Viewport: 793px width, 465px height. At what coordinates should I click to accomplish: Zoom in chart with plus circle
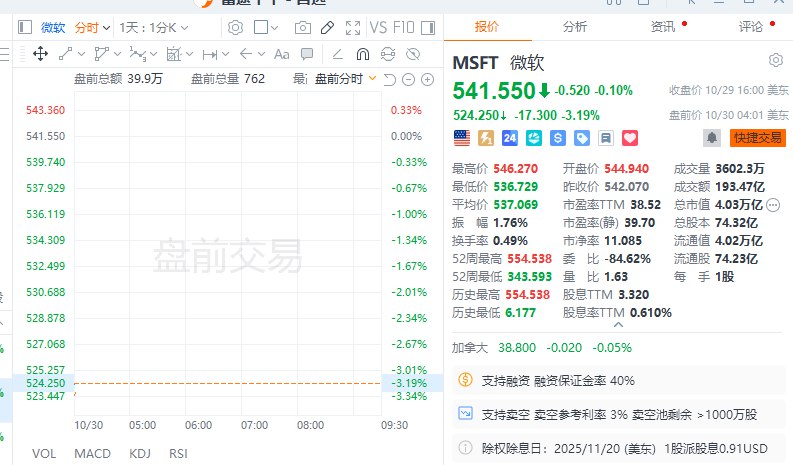(x=428, y=79)
